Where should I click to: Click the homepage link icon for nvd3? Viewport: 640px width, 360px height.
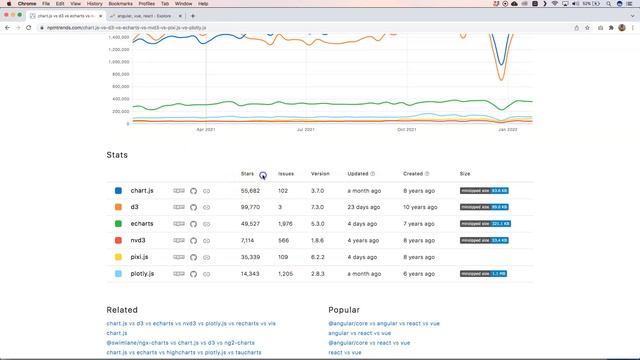pos(207,241)
